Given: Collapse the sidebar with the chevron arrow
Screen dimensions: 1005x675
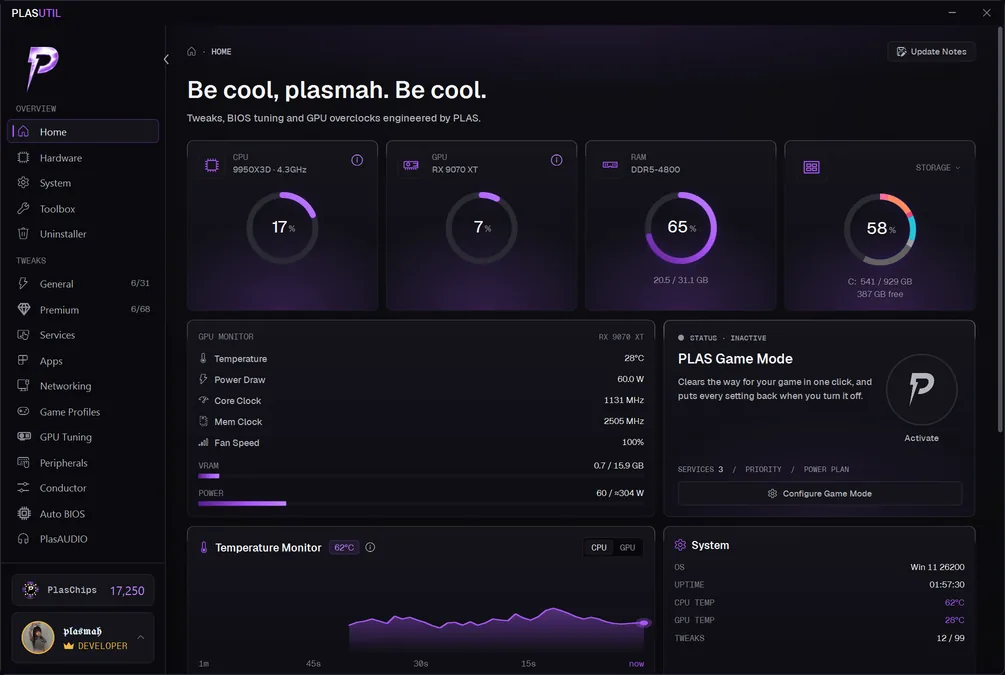Looking at the screenshot, I should pos(166,59).
